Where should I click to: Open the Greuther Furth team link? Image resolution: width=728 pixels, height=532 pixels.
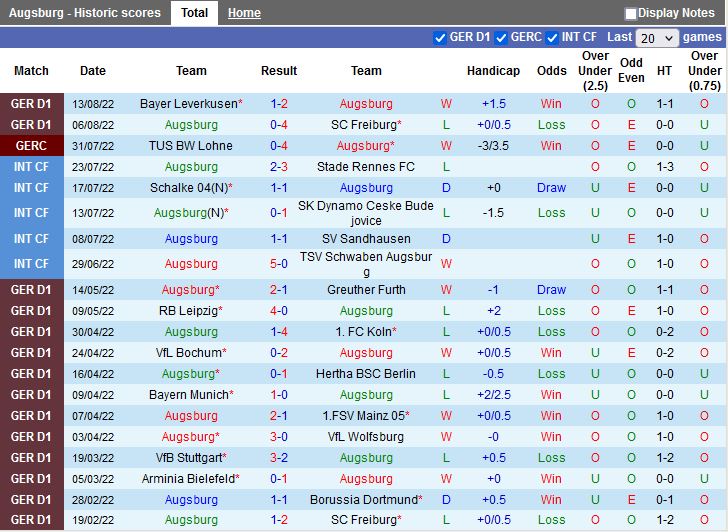pyautogui.click(x=366, y=290)
